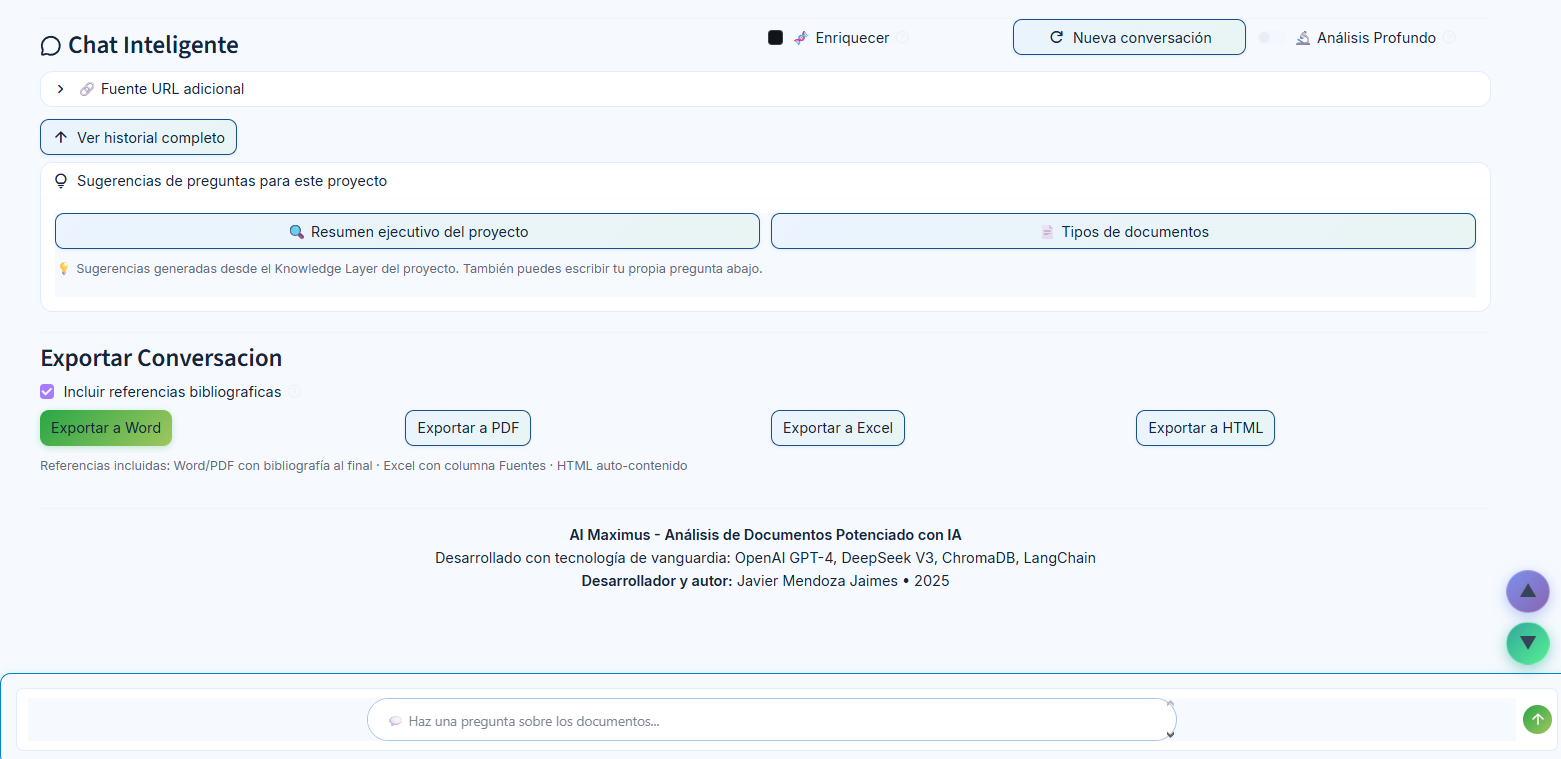1561x759 pixels.
Task: Click Exportar a HTML
Action: tap(1205, 428)
